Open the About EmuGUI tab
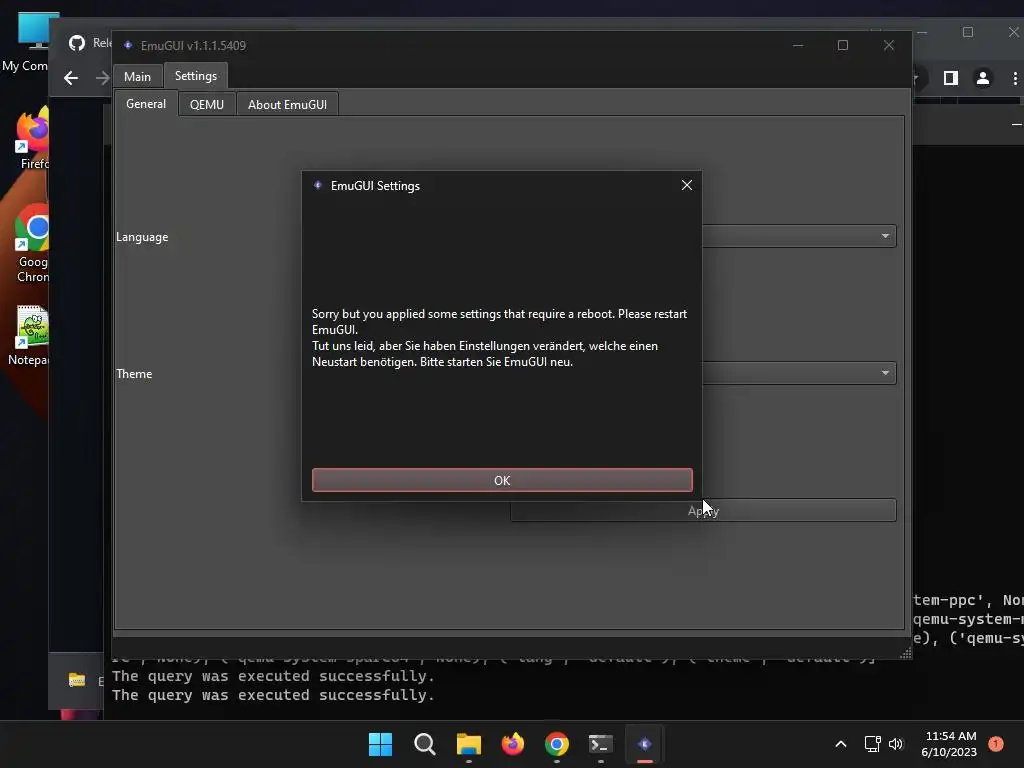The image size is (1024, 768). [287, 104]
